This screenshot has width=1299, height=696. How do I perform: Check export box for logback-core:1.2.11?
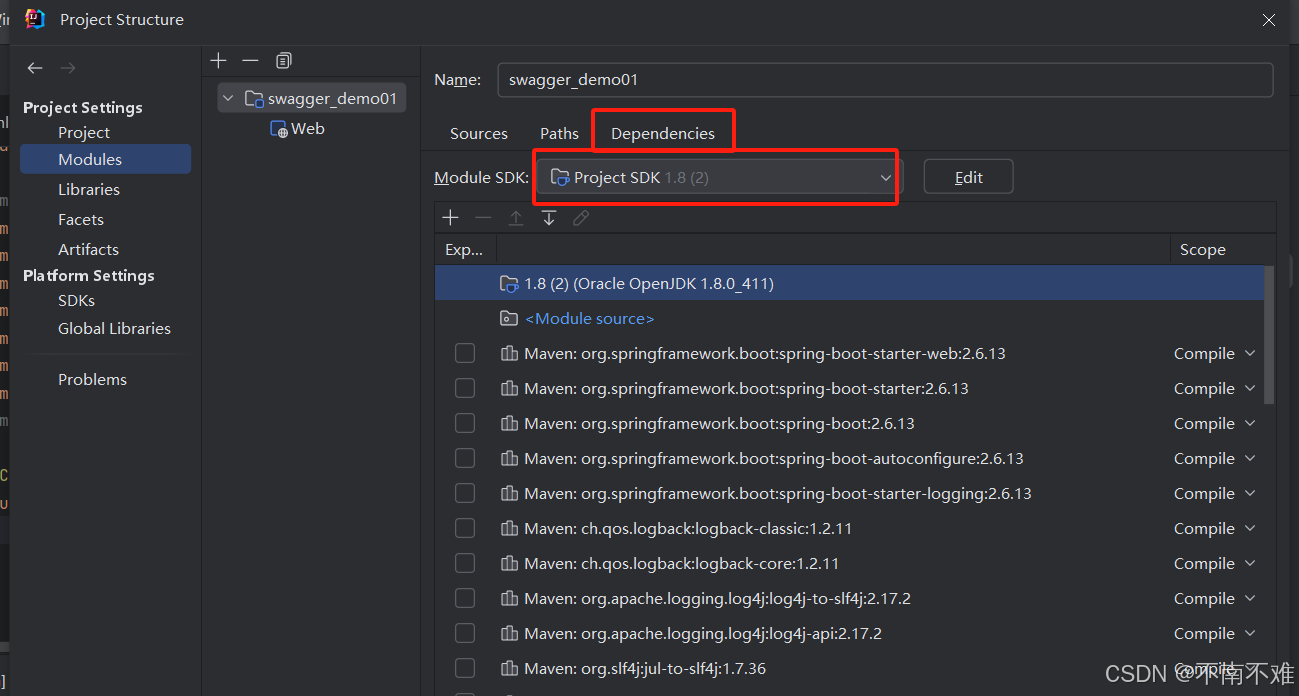coord(465,563)
